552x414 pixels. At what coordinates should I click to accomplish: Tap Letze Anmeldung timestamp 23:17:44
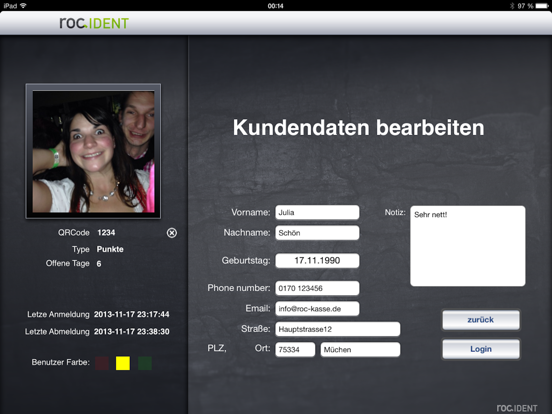132,314
